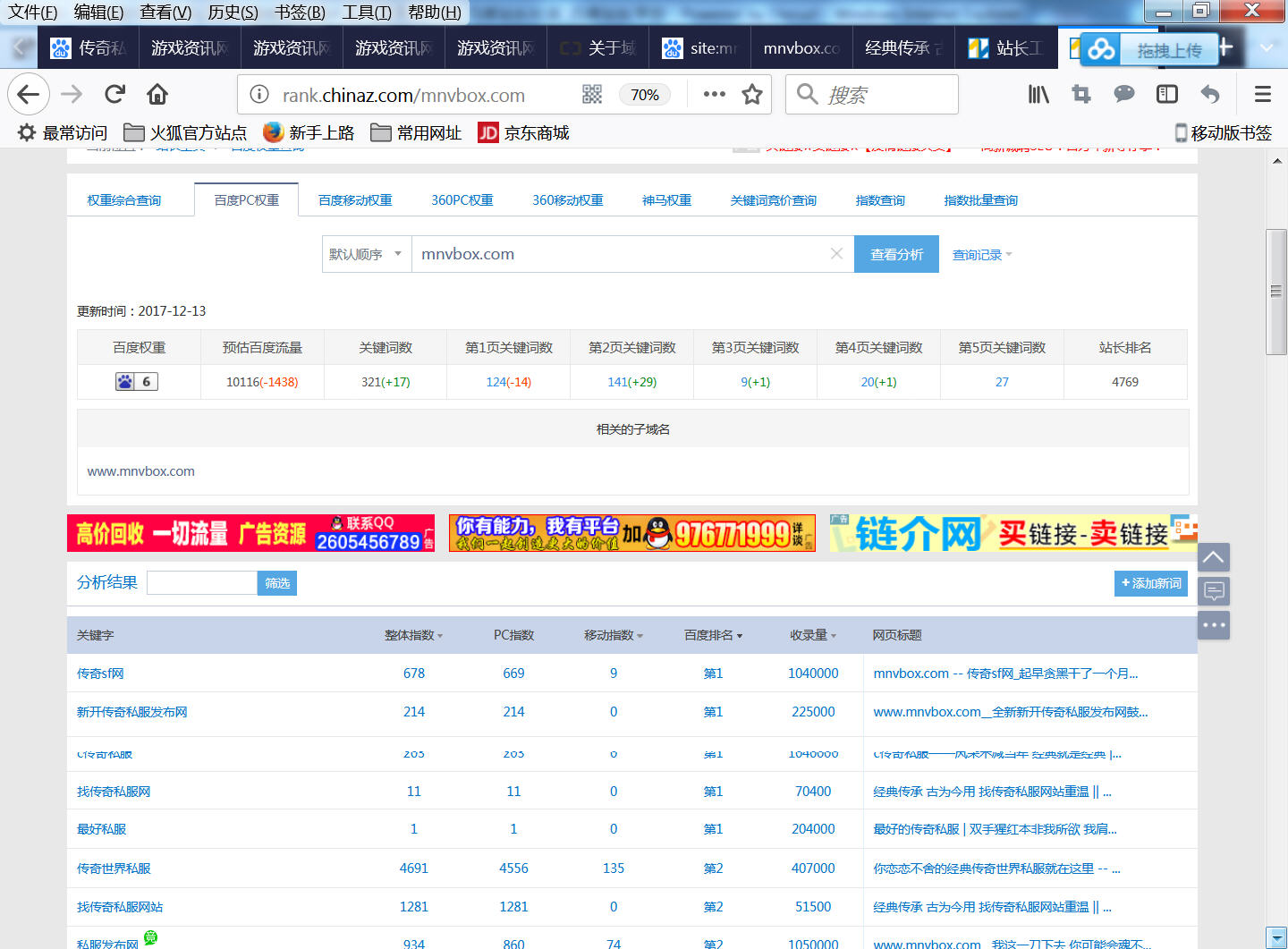Screen dimensions: 1288x949
Task: Expand the 默认顺序 sort dropdown
Action: tap(366, 254)
